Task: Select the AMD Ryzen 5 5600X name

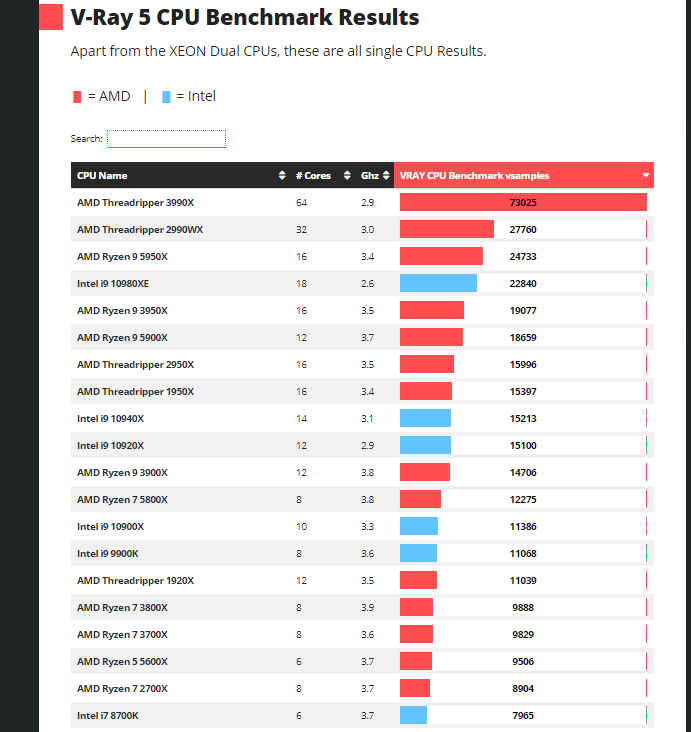Action: (122, 662)
